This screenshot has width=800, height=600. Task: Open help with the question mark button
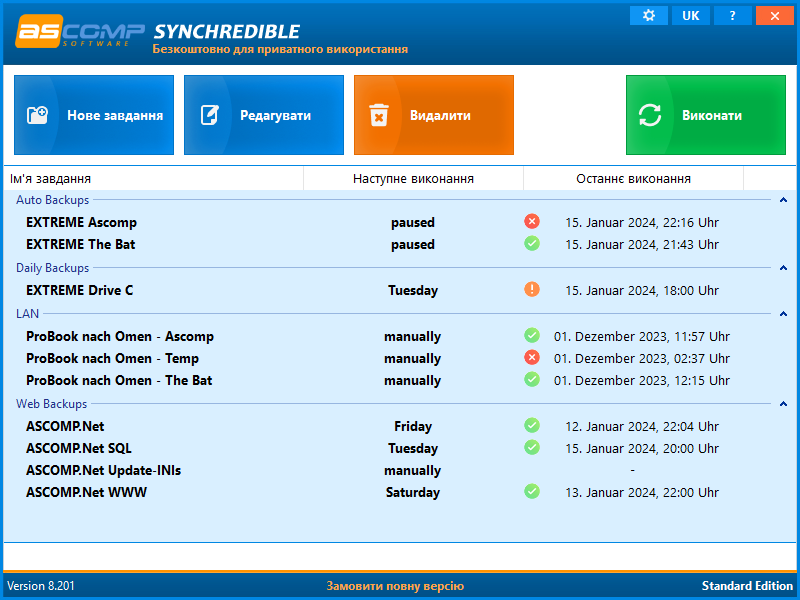(733, 15)
